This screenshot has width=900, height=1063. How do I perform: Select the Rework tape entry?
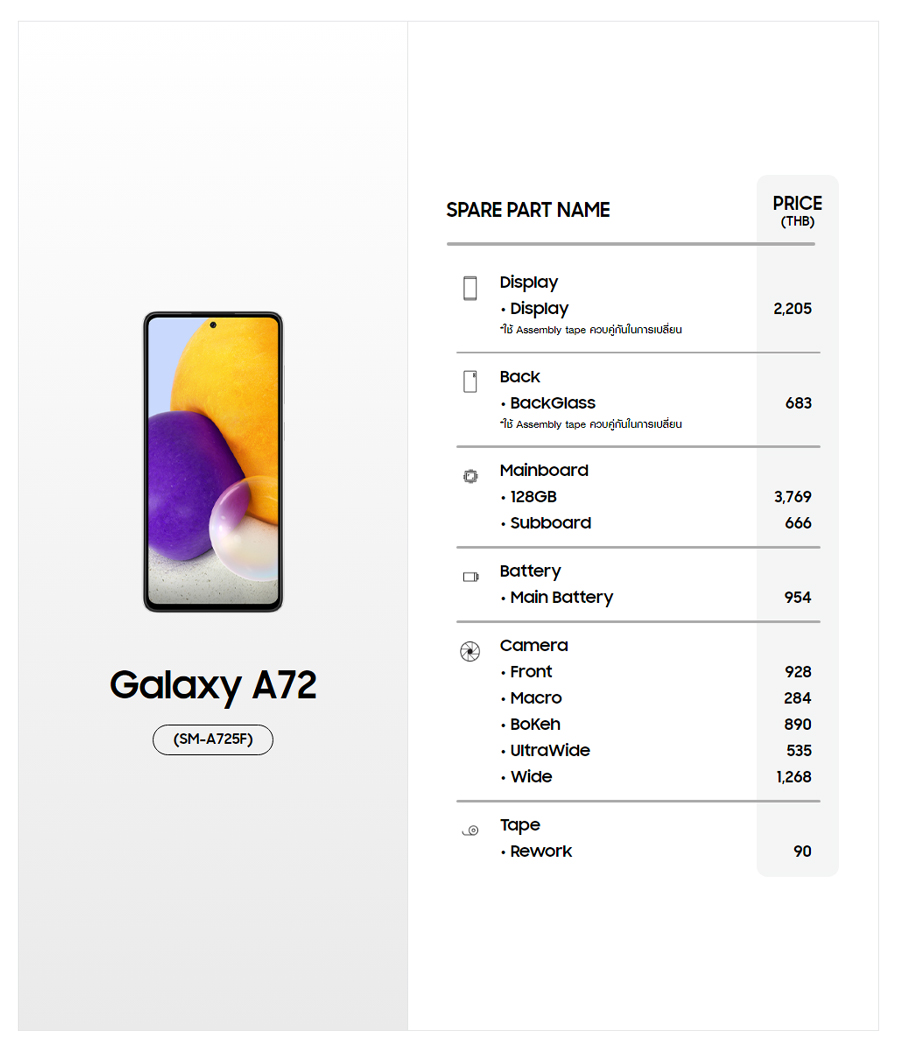[541, 851]
